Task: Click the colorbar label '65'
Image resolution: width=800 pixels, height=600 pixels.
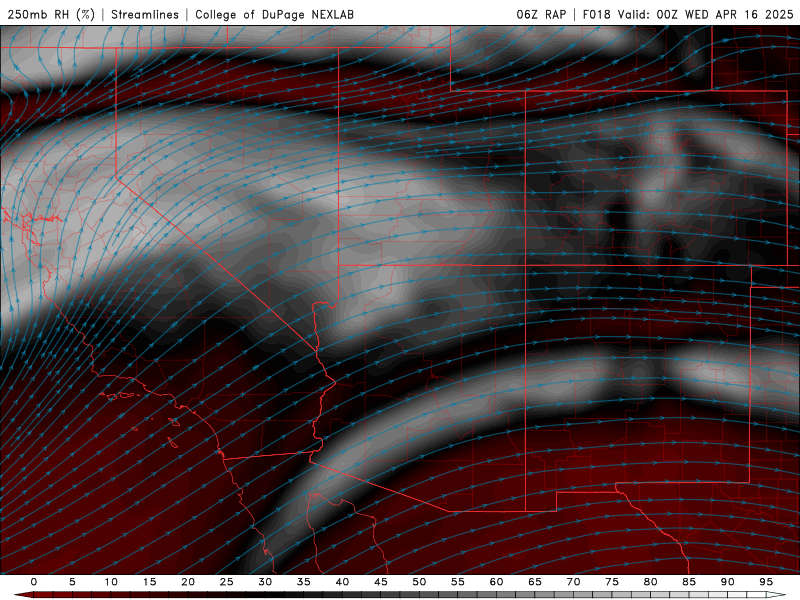Action: tap(535, 582)
